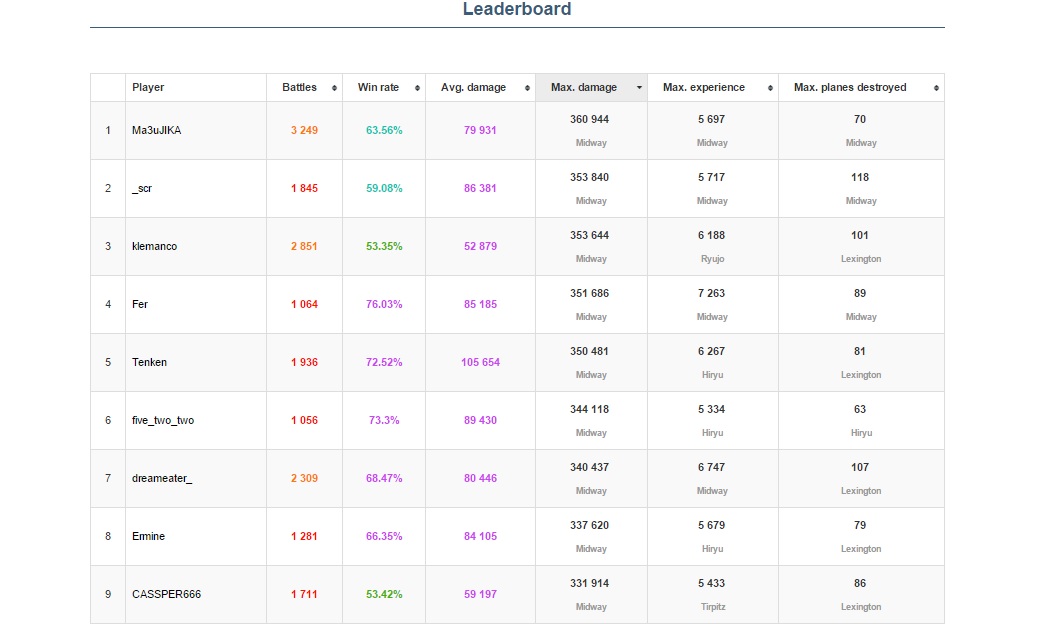Screen dimensions: 1058x624
Task: Select max damage value 353 840
Action: (589, 177)
